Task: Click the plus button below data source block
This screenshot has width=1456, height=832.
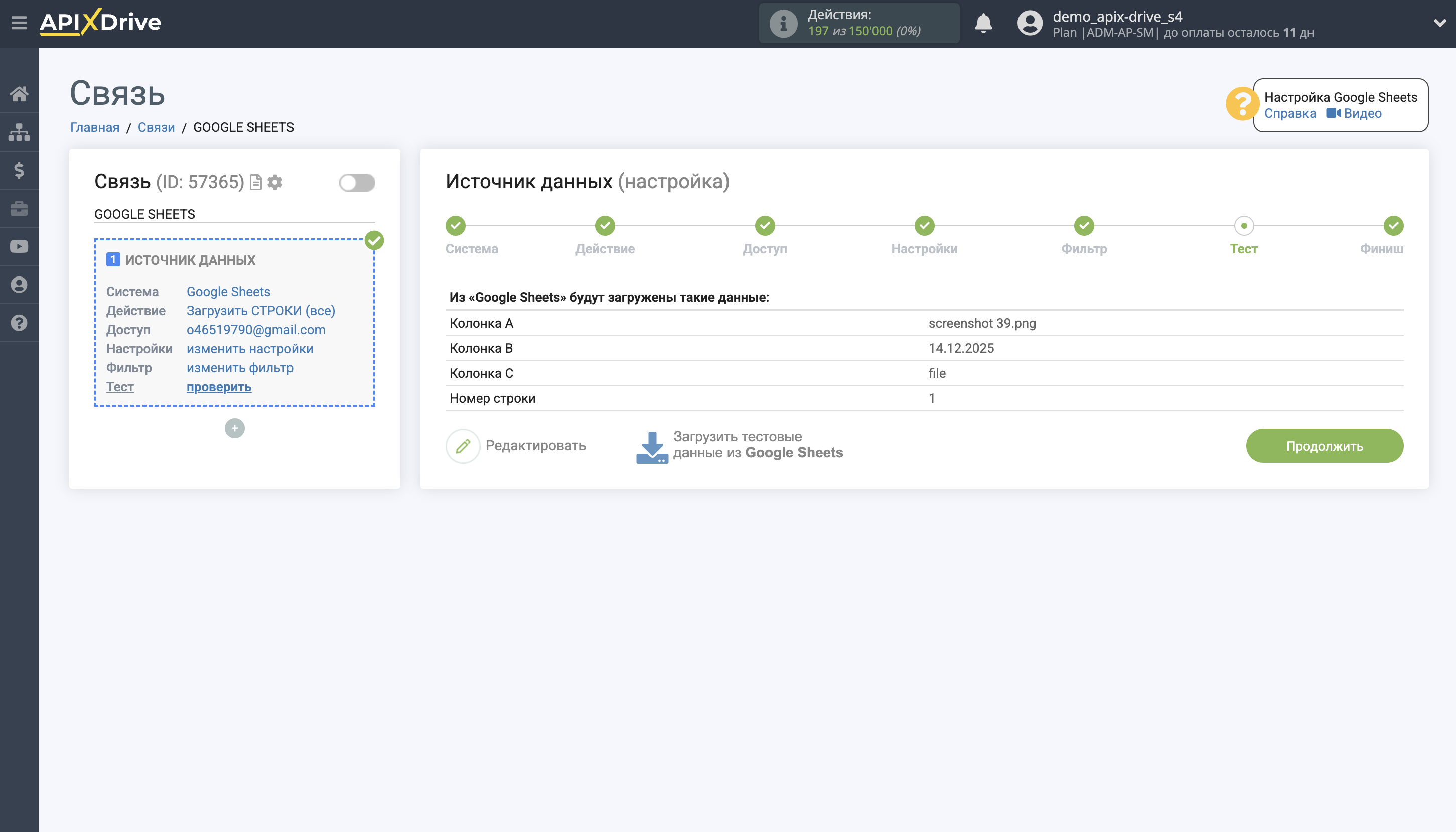Action: click(235, 428)
